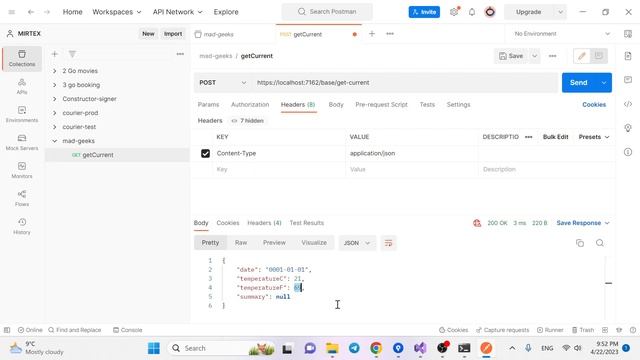This screenshot has height=360, width=640.
Task: Click the Save button
Action: [511, 56]
